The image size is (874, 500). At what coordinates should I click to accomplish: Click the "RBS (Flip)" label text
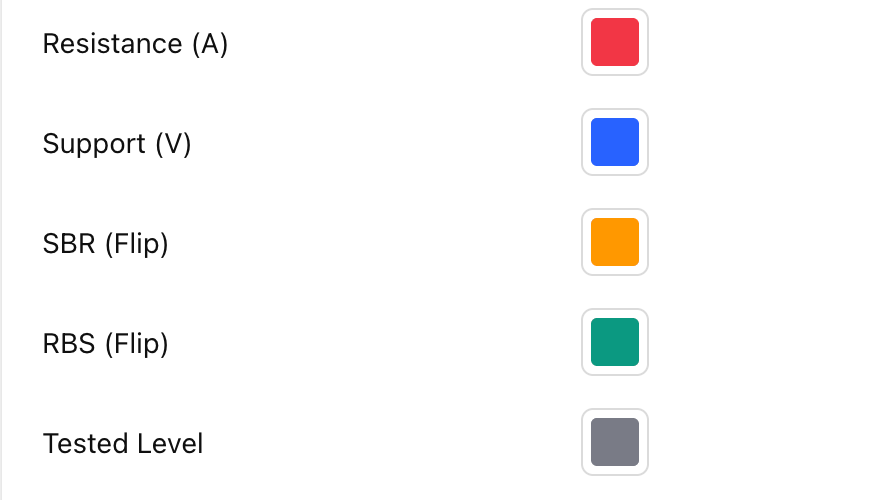tap(105, 344)
